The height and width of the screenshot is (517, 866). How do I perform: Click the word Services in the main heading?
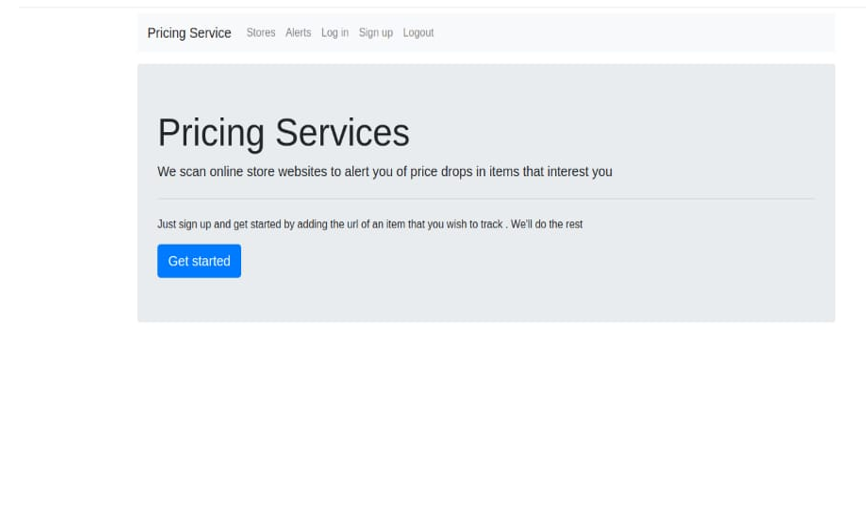[342, 133]
